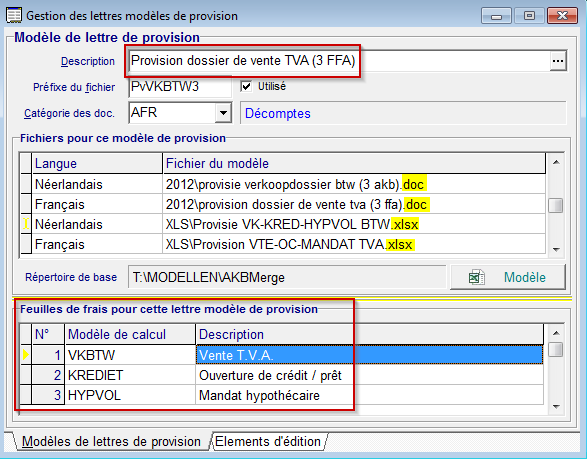Image resolution: width=587 pixels, height=459 pixels.
Task: Maximize the Gestion des lettres window
Action: pyautogui.click(x=529, y=16)
